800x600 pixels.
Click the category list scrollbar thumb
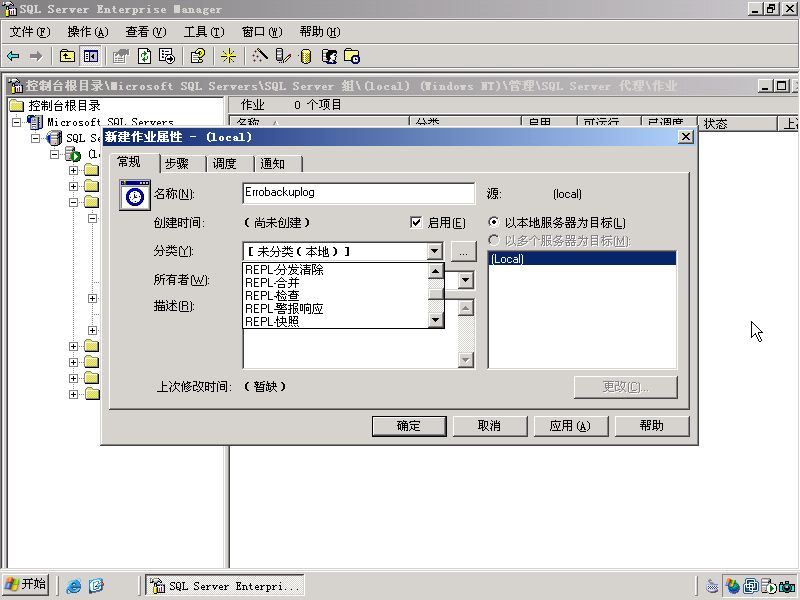click(435, 293)
